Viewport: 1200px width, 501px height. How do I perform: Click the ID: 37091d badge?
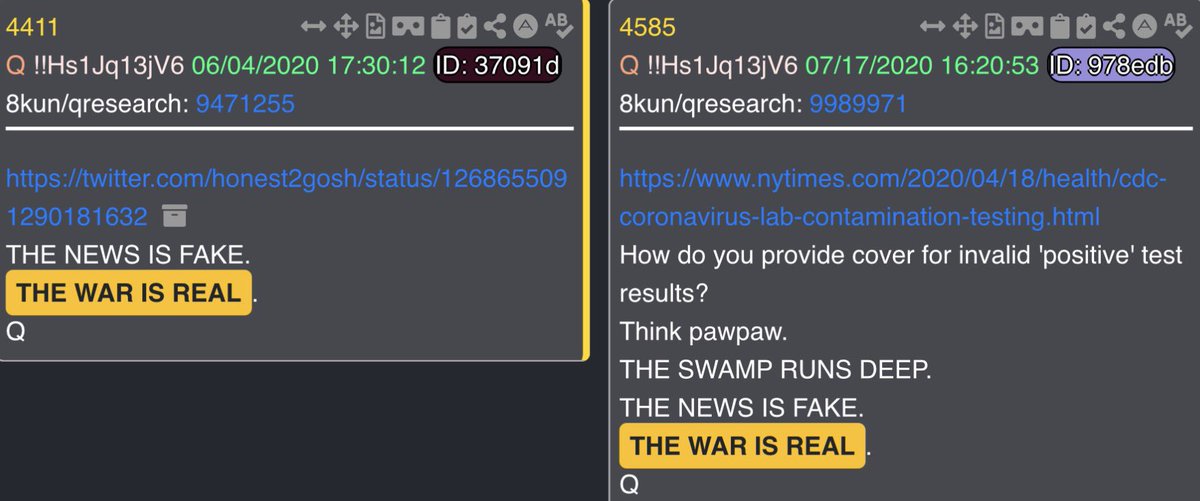click(498, 66)
